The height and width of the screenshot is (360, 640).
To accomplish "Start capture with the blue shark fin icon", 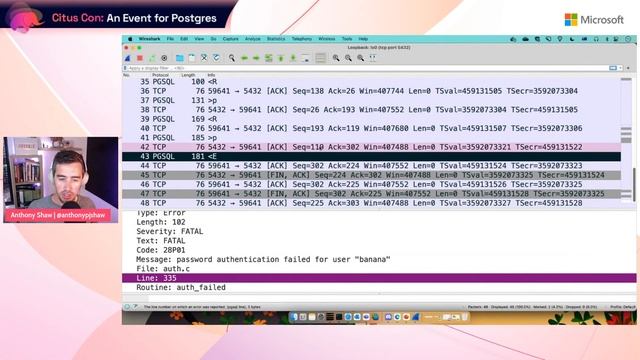I will click(x=128, y=58).
